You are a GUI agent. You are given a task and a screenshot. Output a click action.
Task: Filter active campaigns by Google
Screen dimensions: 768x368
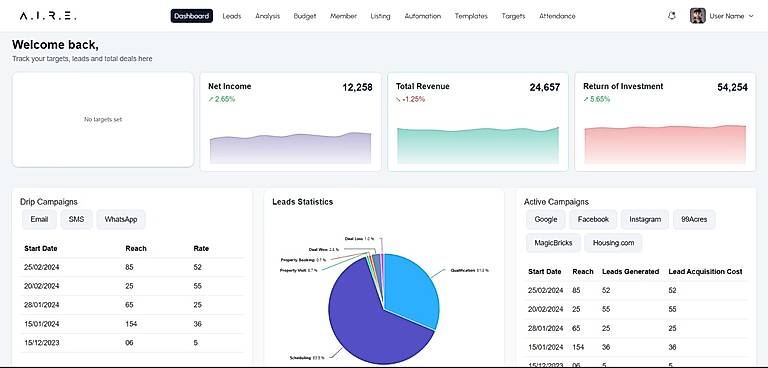pos(546,220)
